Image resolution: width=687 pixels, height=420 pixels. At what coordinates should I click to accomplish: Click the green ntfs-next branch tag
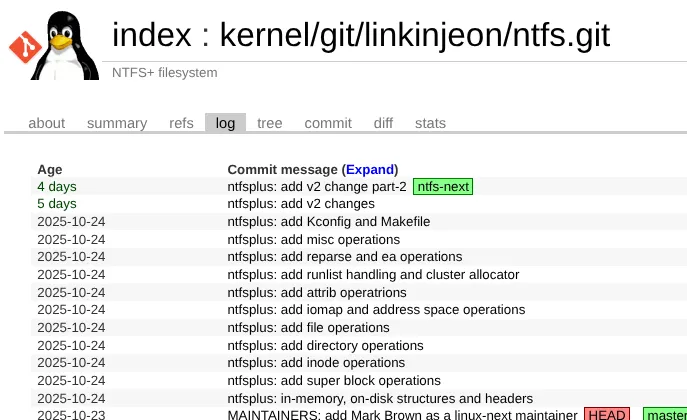point(443,187)
